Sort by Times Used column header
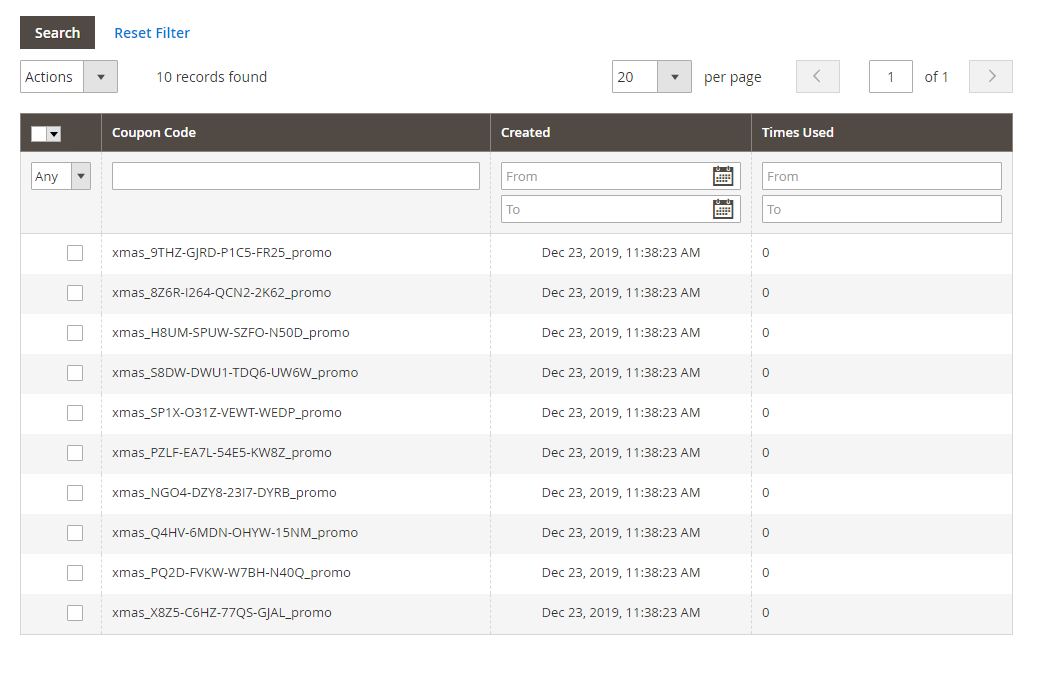This screenshot has width=1039, height=684. click(798, 133)
